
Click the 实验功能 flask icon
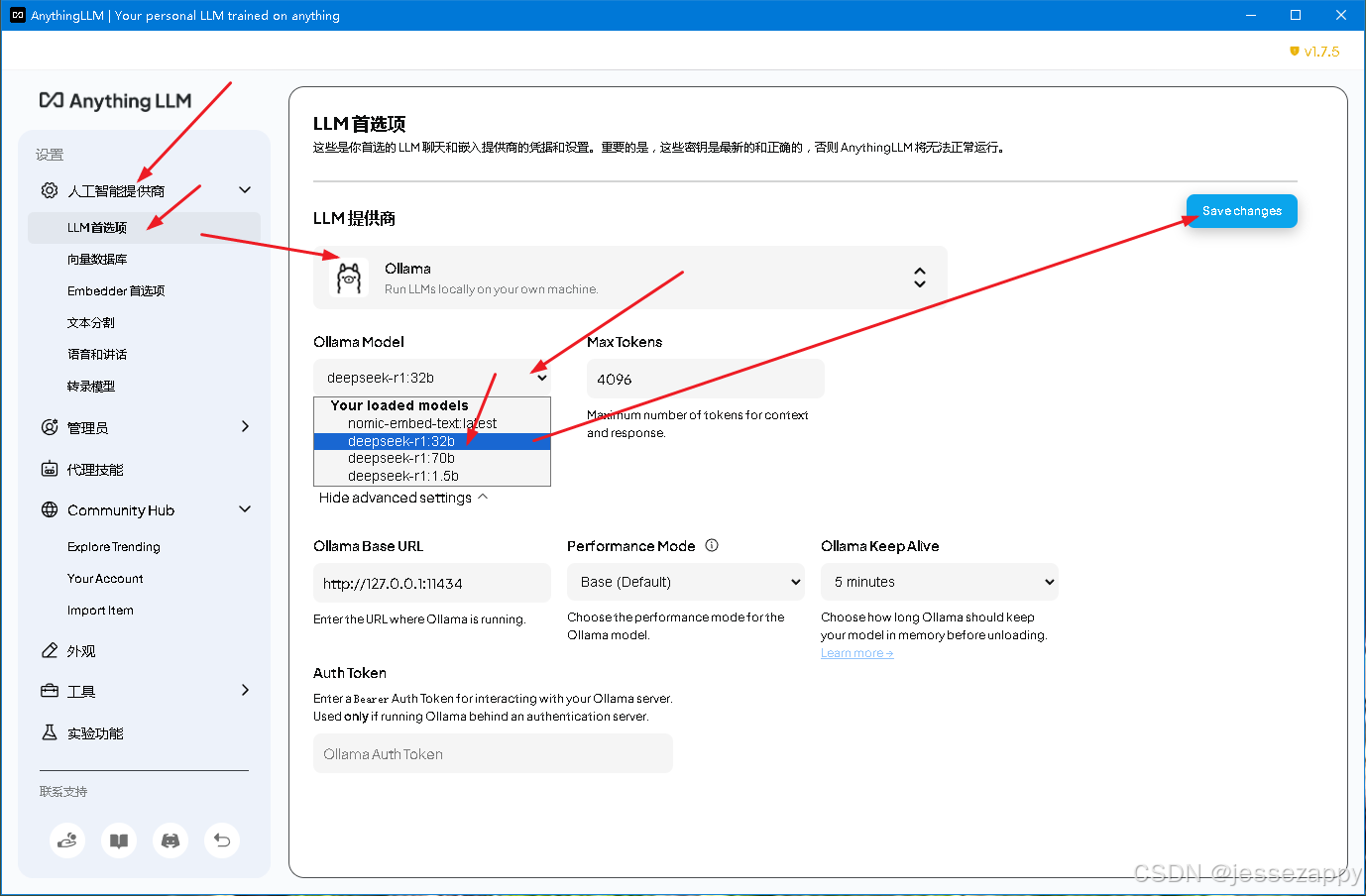click(50, 732)
